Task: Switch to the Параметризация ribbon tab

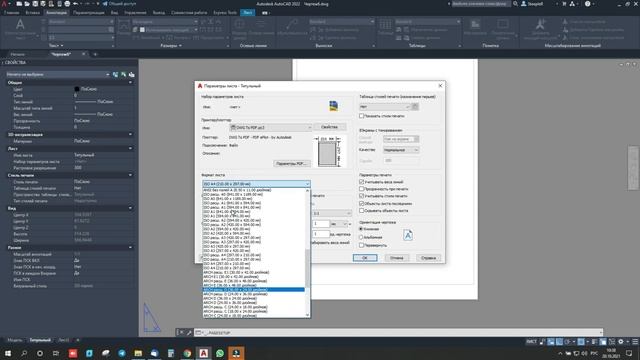Action: (89, 13)
